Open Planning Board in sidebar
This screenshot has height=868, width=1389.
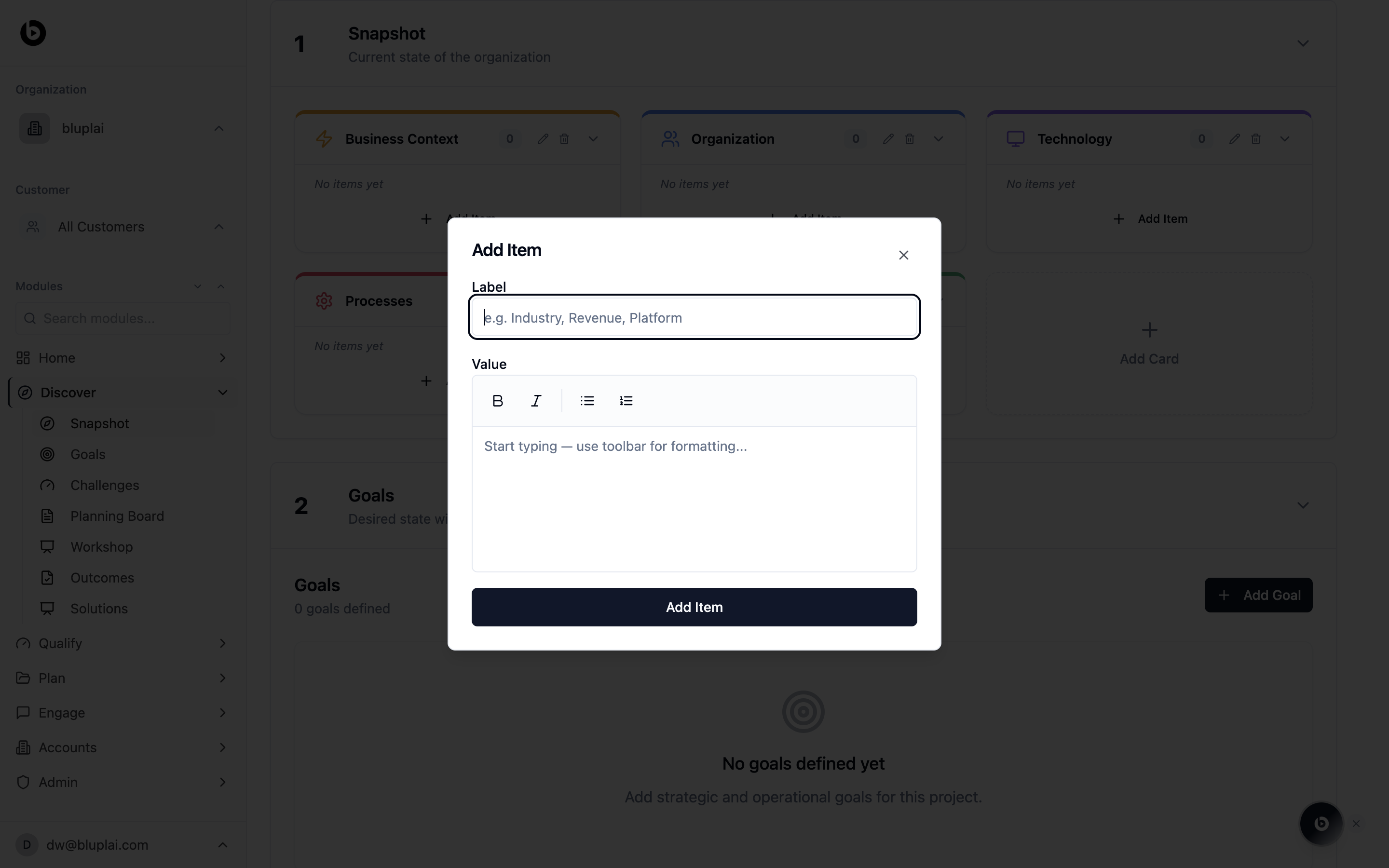[117, 516]
